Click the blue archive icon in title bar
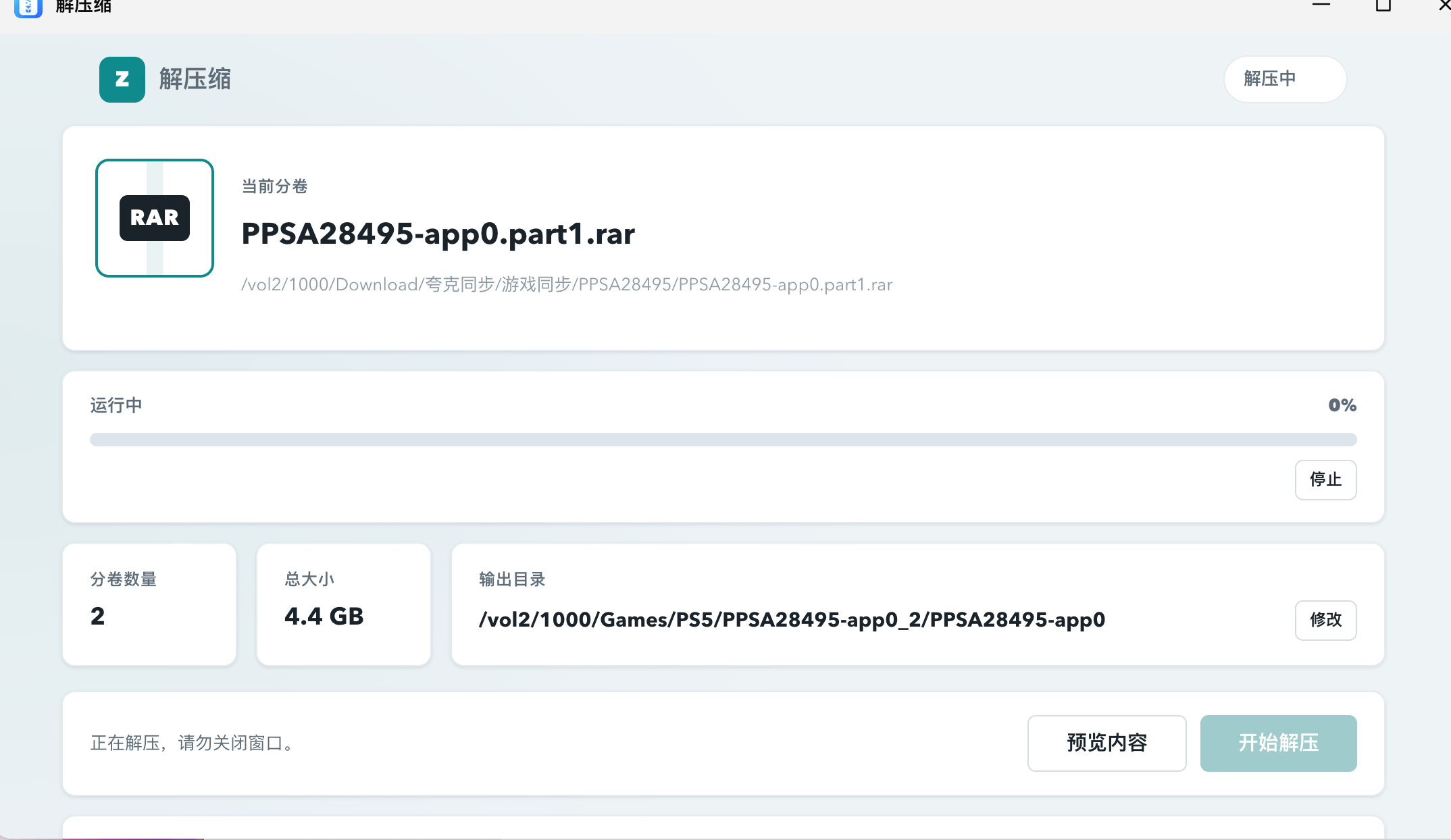The width and height of the screenshot is (1451, 840). [28, 8]
